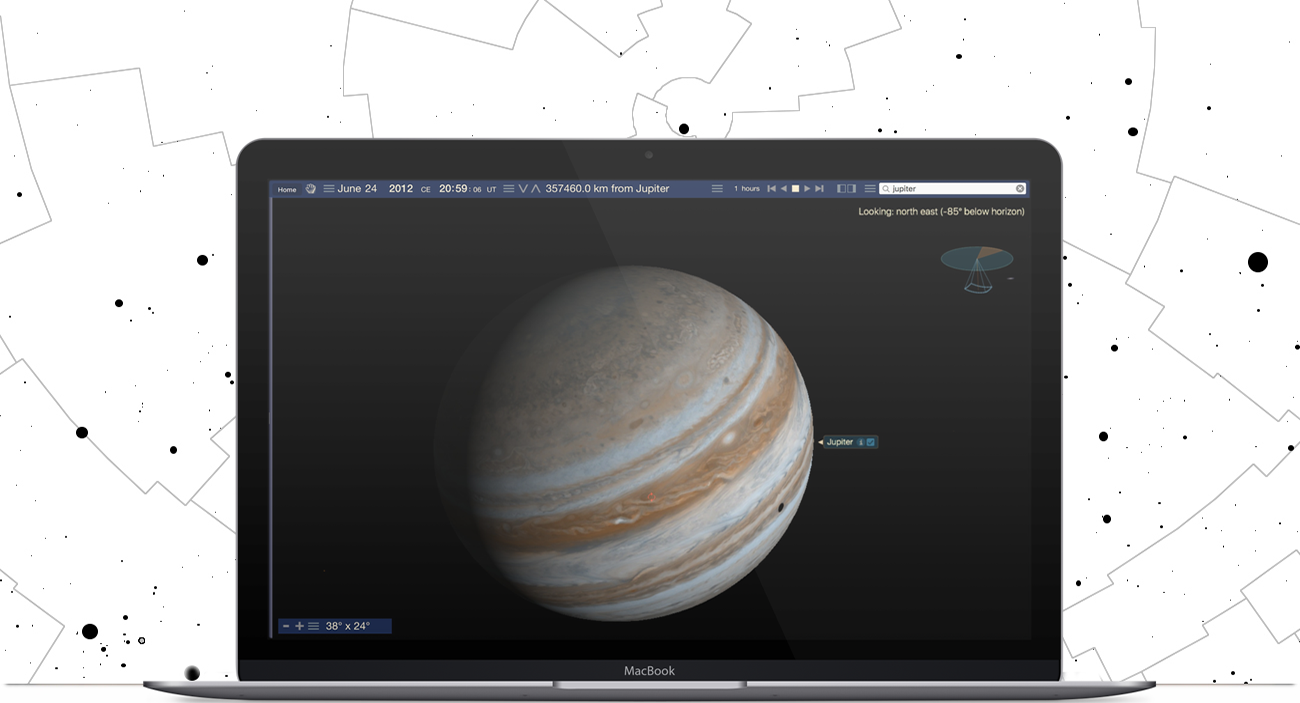Click the magnifying glass in the search field
Image resolution: width=1300 pixels, height=703 pixels.
click(x=886, y=188)
